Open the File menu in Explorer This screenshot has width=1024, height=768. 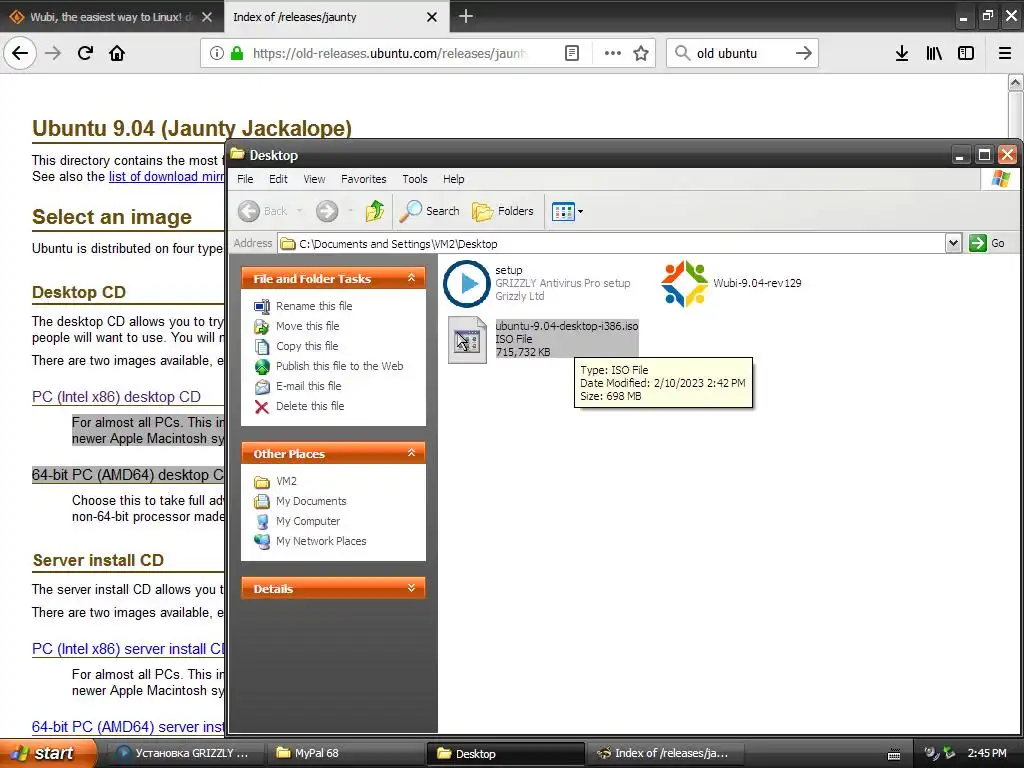[x=245, y=179]
